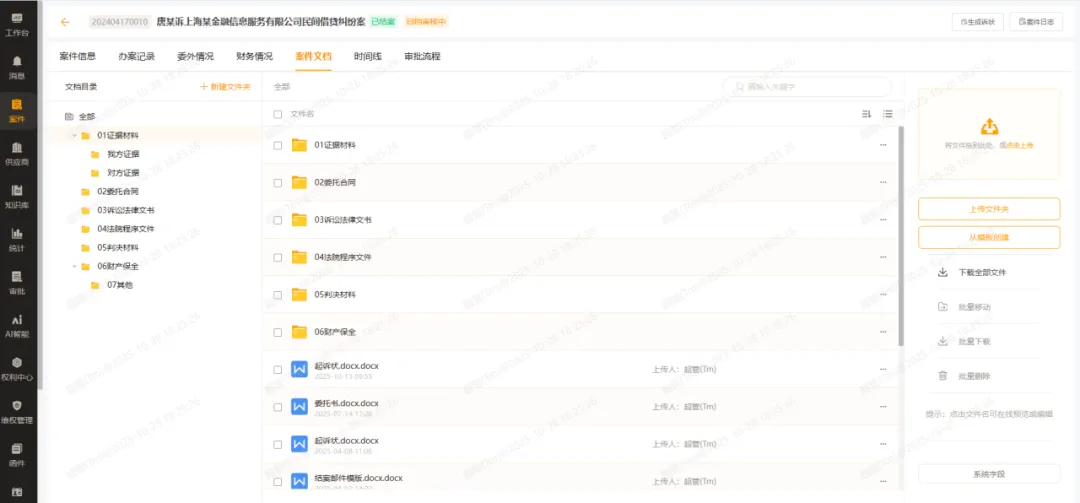Tick checkbox for 04法院程序文件 folder row
The width and height of the screenshot is (1080, 503).
point(278,257)
